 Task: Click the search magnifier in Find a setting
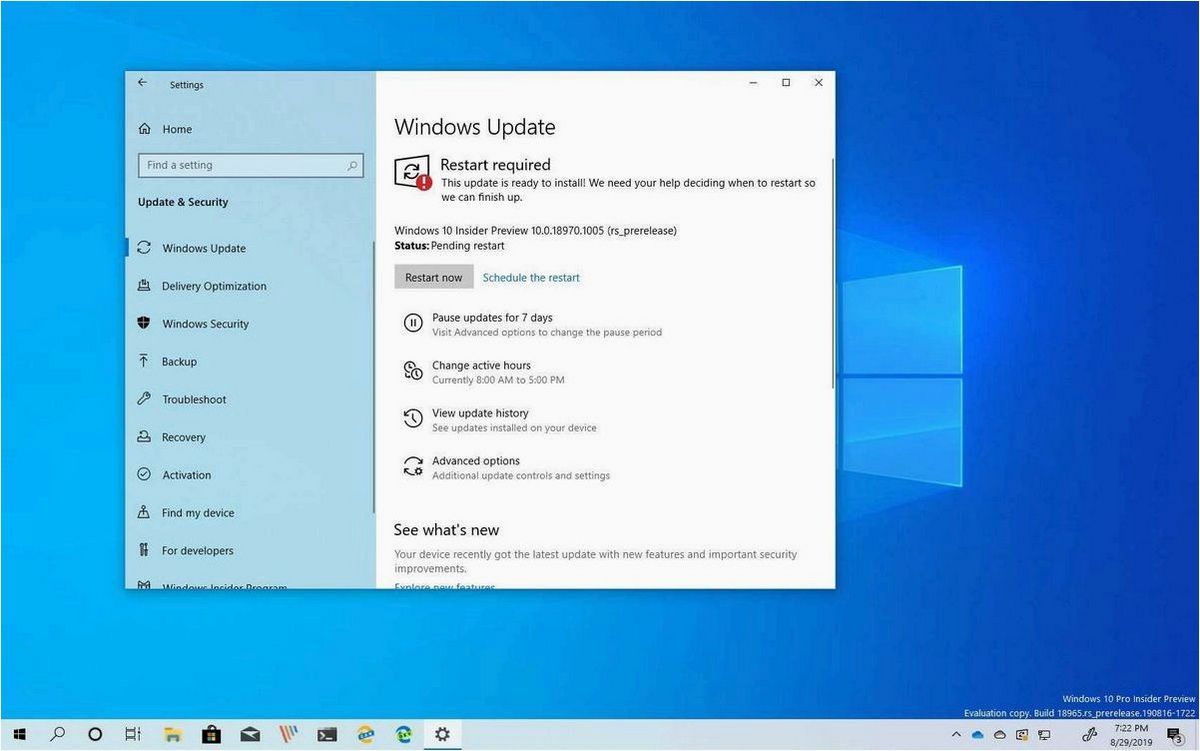tap(352, 166)
